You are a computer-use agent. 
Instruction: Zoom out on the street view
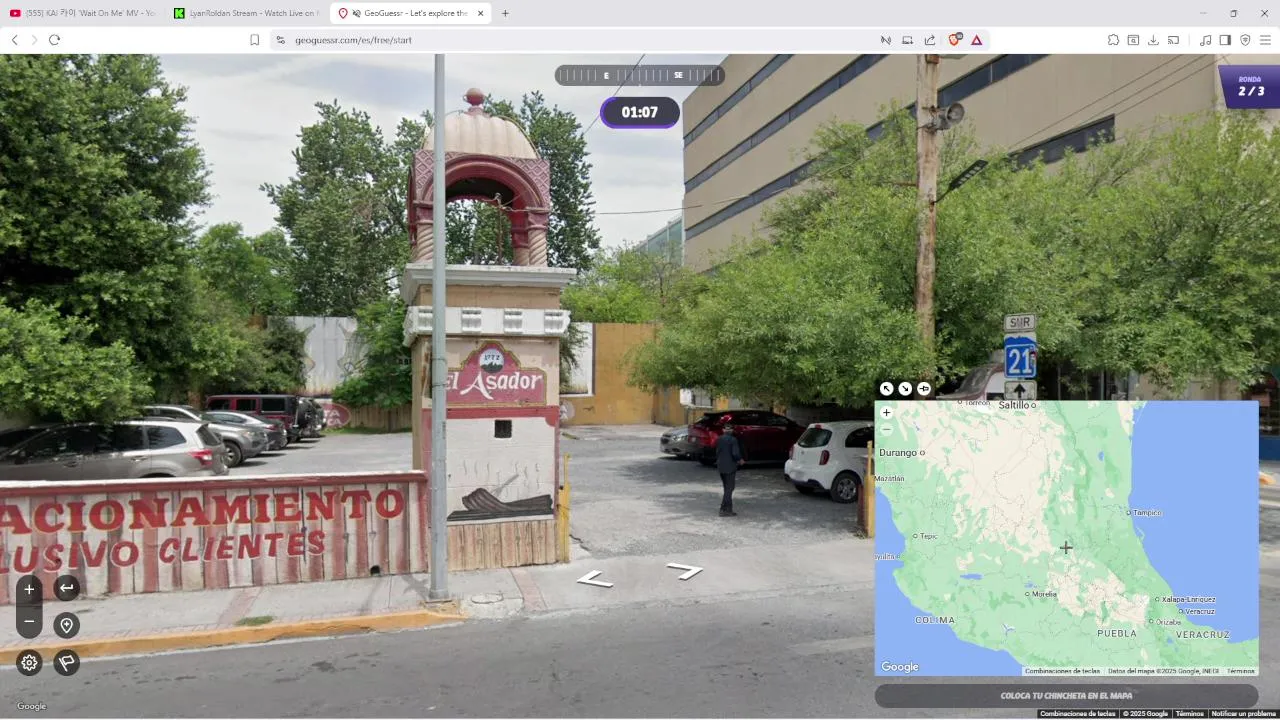29,622
